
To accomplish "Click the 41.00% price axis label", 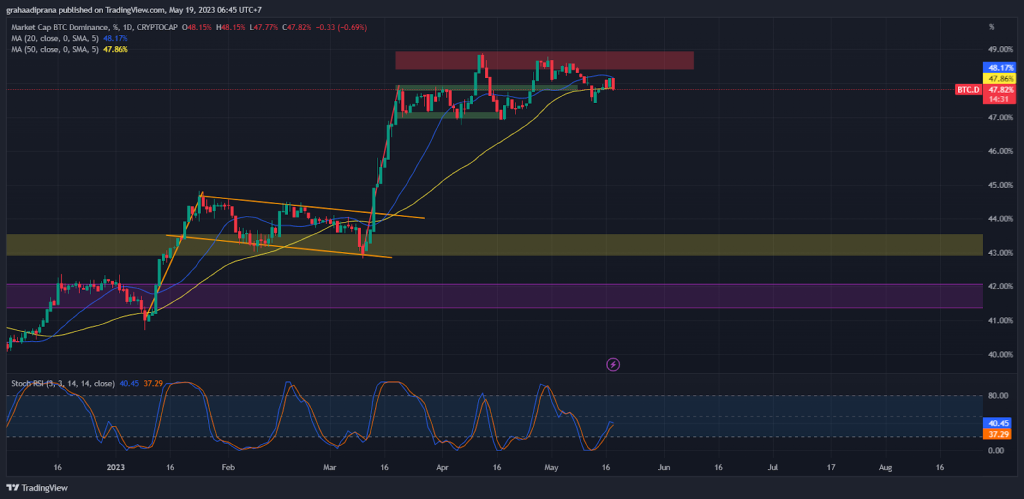I will click(1000, 321).
